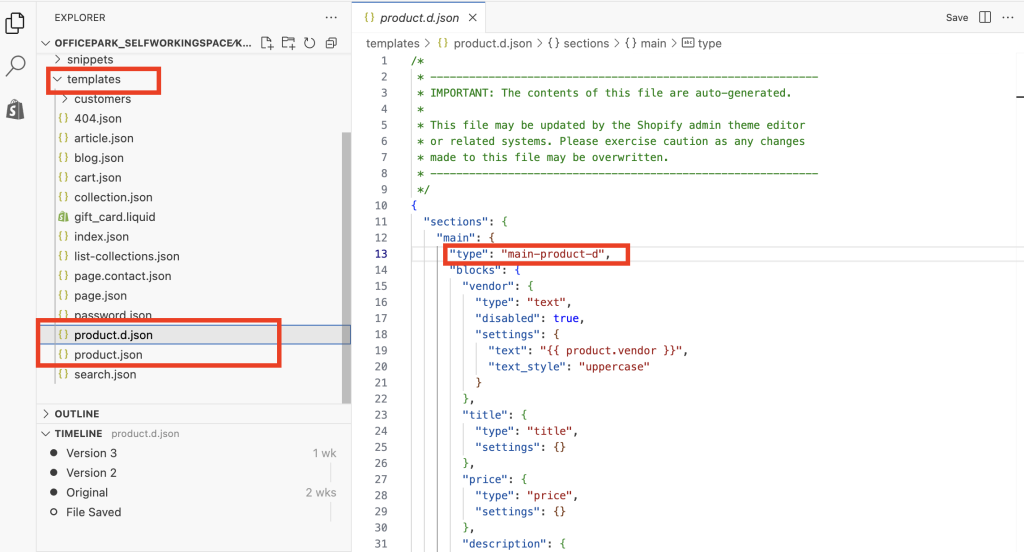
Task: Collapse all folders in Explorer
Action: 331,43
